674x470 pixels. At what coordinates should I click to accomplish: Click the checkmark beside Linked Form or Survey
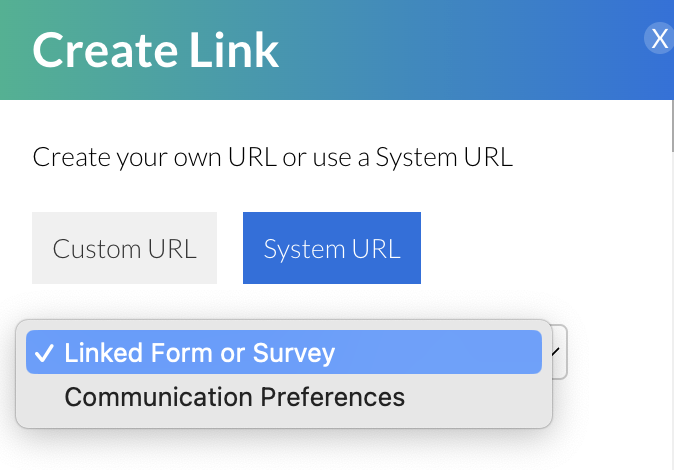pyautogui.click(x=43, y=353)
